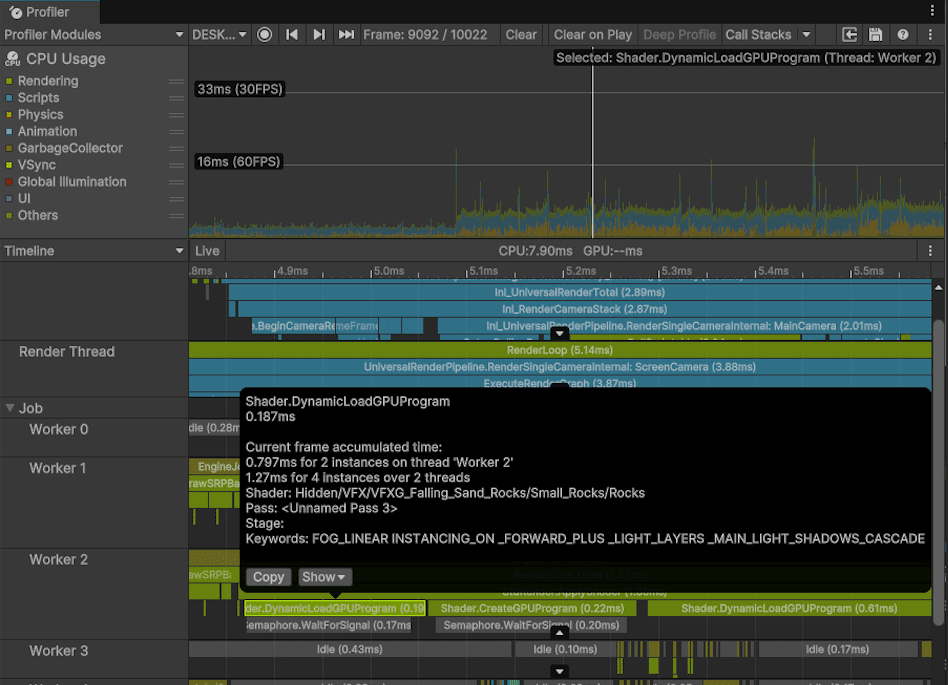
Task: Click the Clear button
Action: tap(521, 34)
